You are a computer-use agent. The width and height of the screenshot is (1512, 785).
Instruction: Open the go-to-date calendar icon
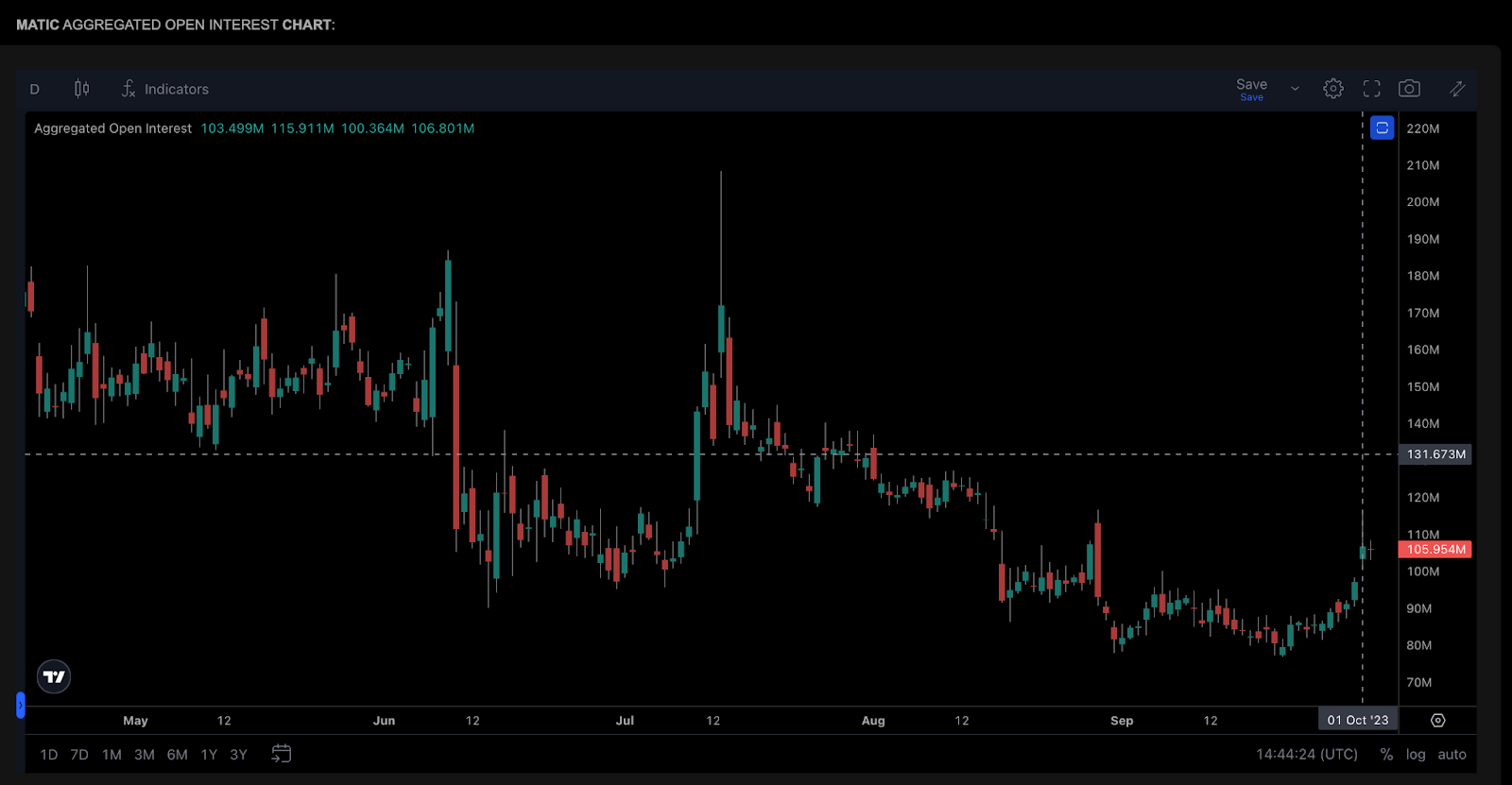click(282, 754)
